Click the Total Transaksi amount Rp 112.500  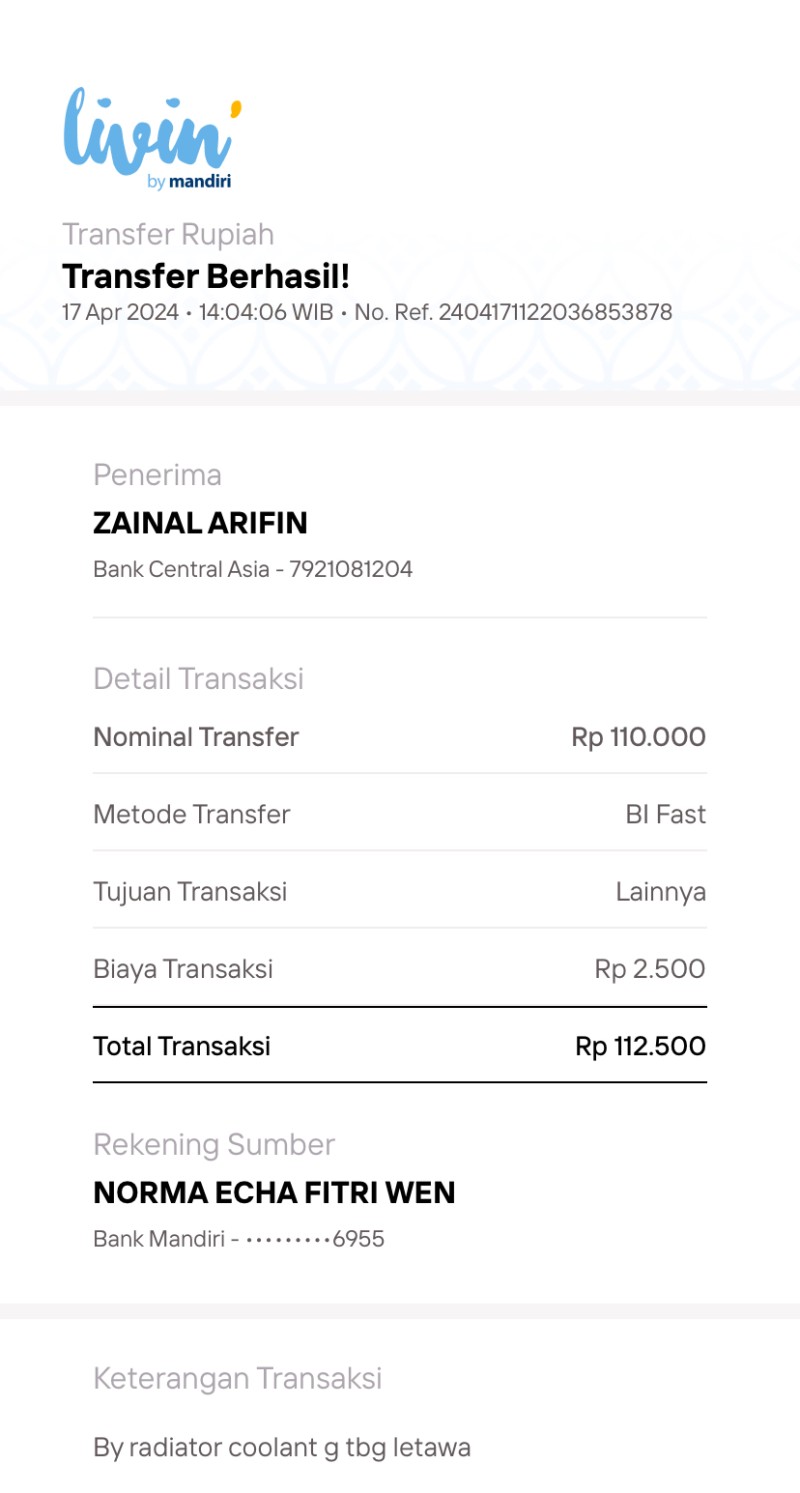click(641, 1047)
